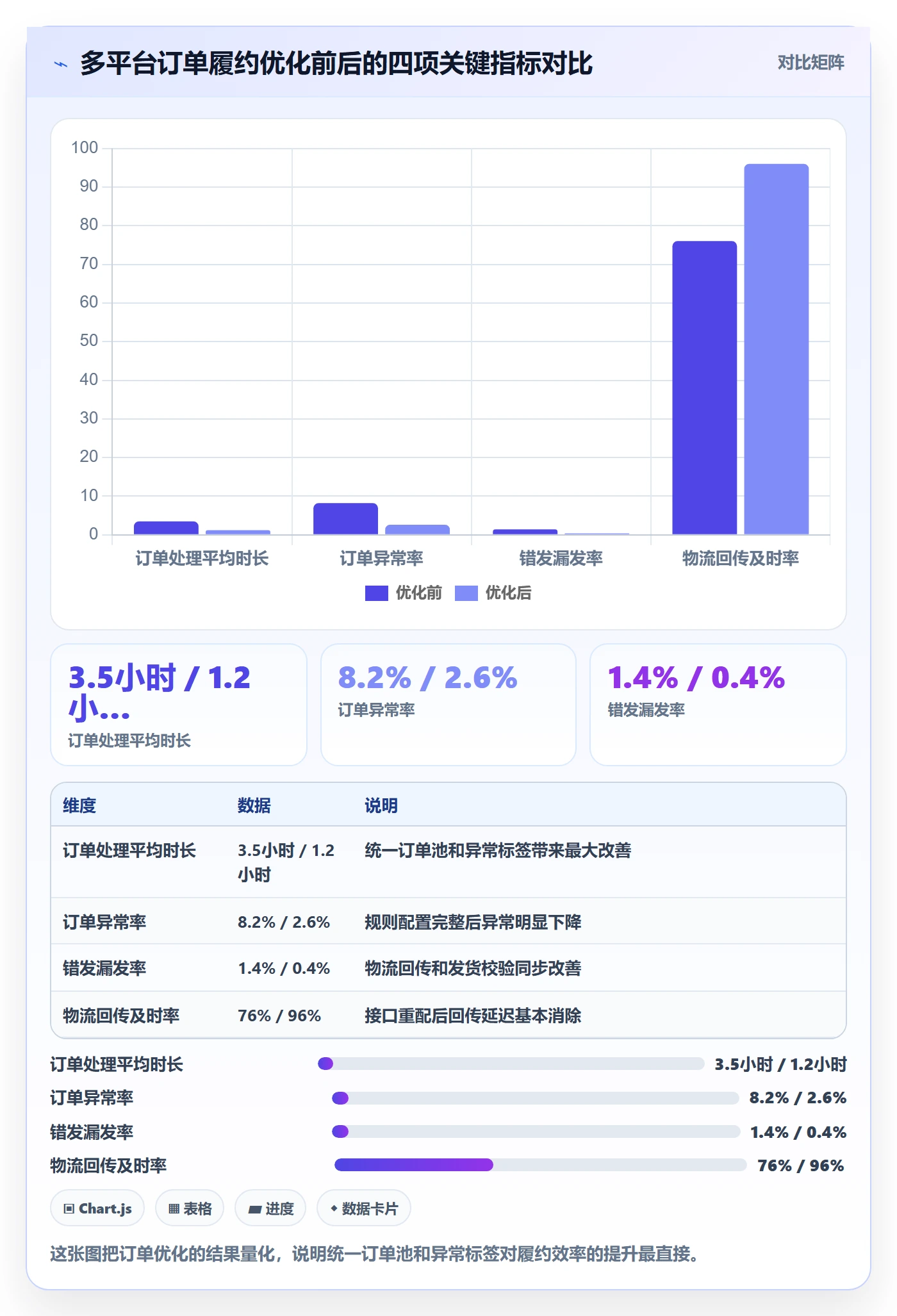Click the 数据卡片 tag chip

coord(364,1208)
